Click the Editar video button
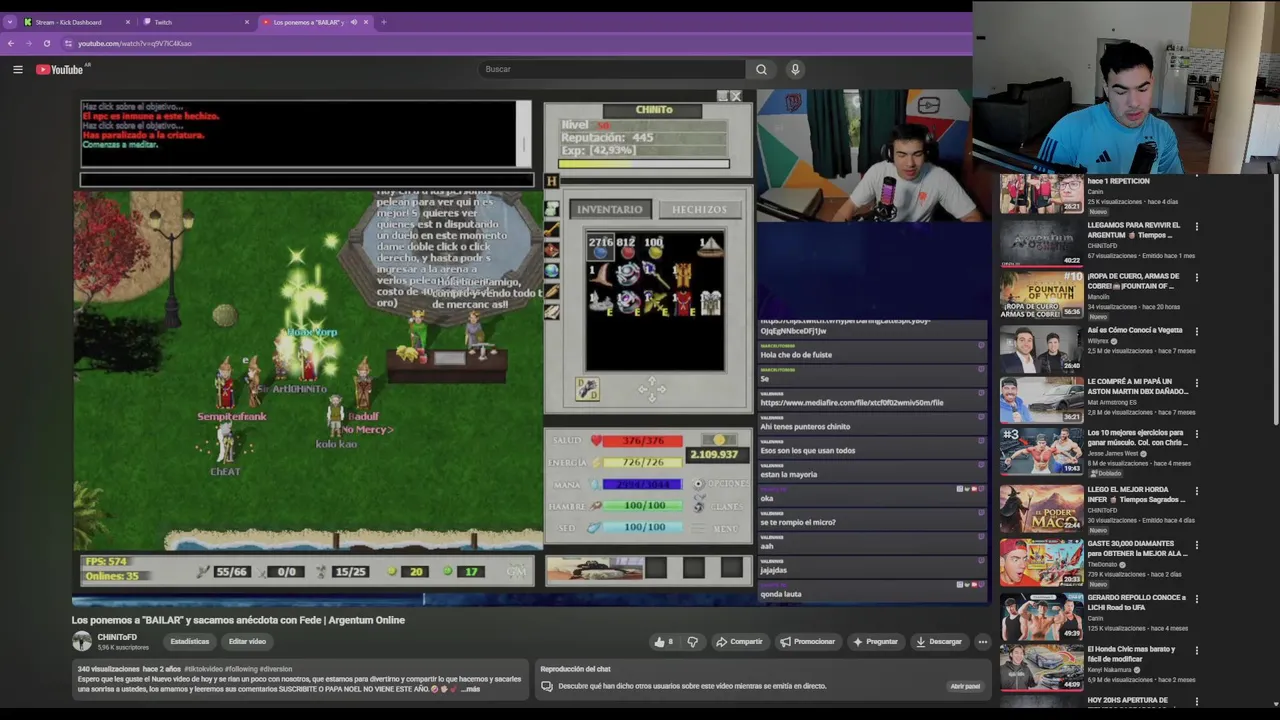This screenshot has height=720, width=1280. [247, 642]
